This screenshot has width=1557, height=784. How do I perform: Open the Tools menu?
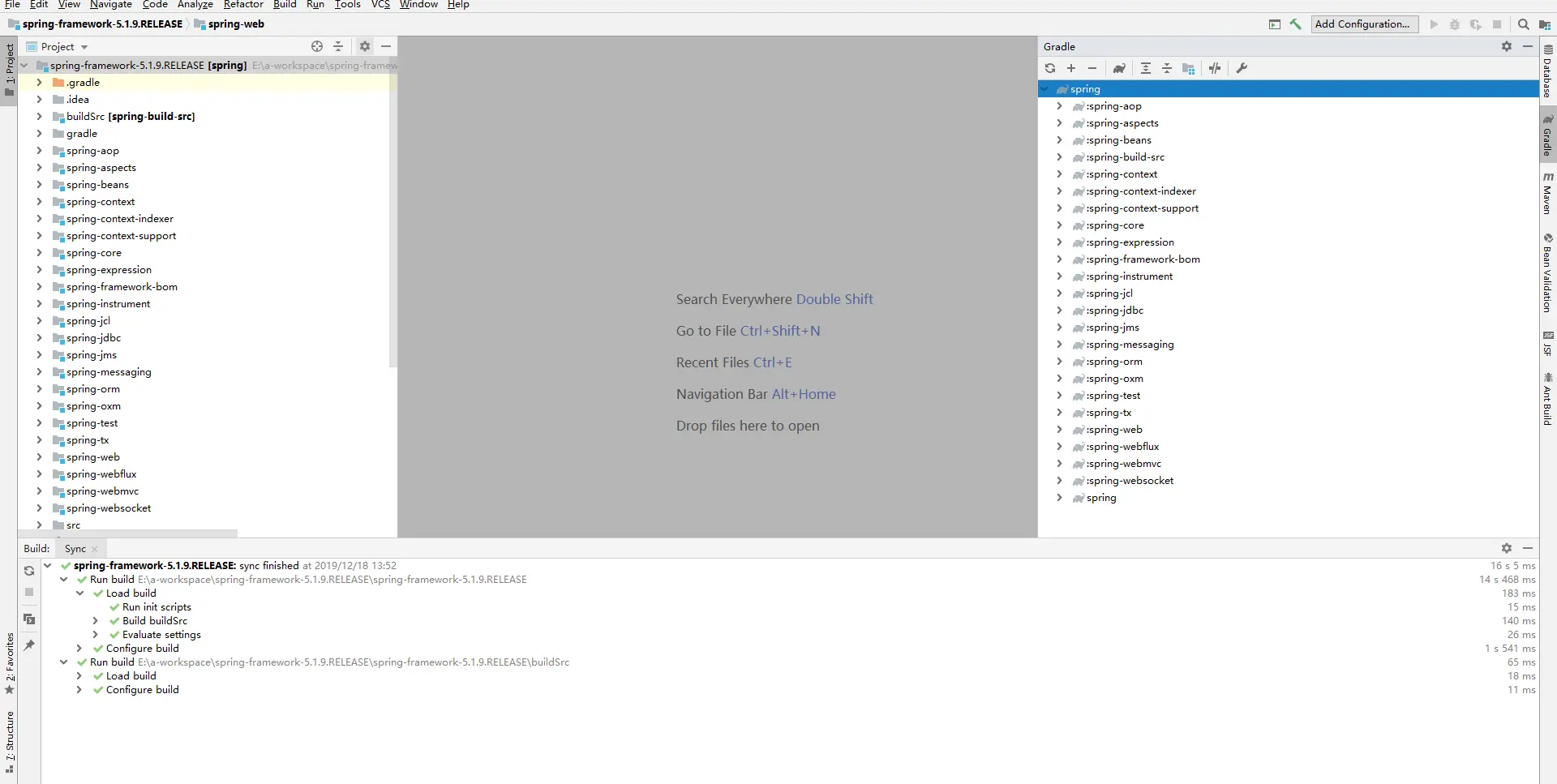[x=348, y=5]
